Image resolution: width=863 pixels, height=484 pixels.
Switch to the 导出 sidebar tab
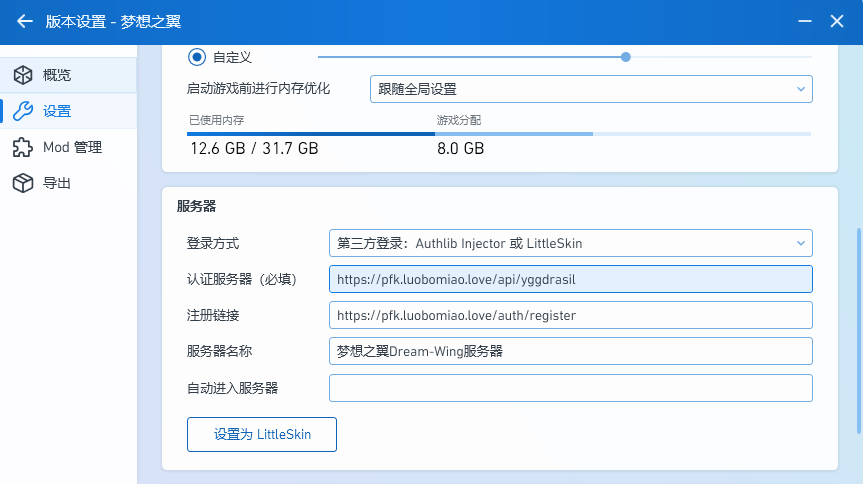tap(56, 183)
